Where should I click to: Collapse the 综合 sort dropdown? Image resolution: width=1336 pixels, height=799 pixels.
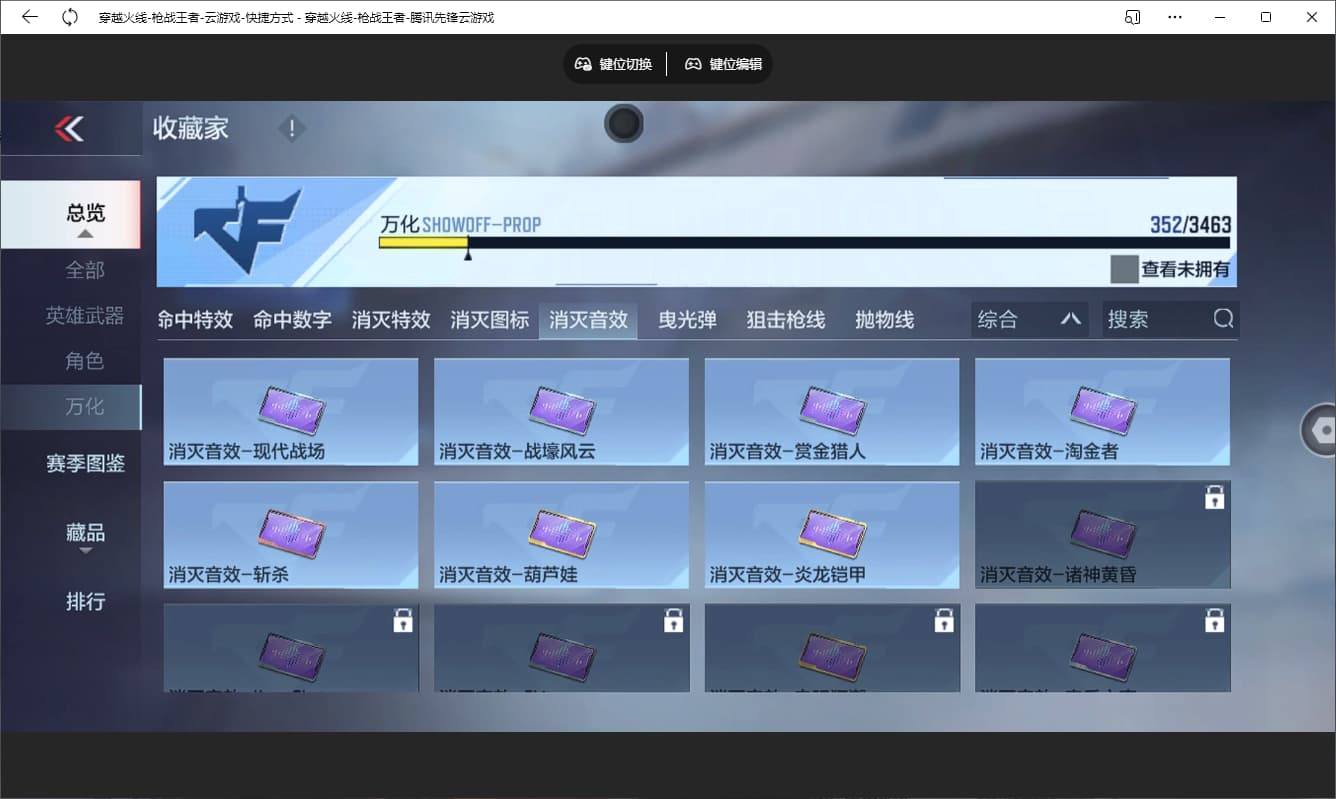pyautogui.click(x=1070, y=318)
